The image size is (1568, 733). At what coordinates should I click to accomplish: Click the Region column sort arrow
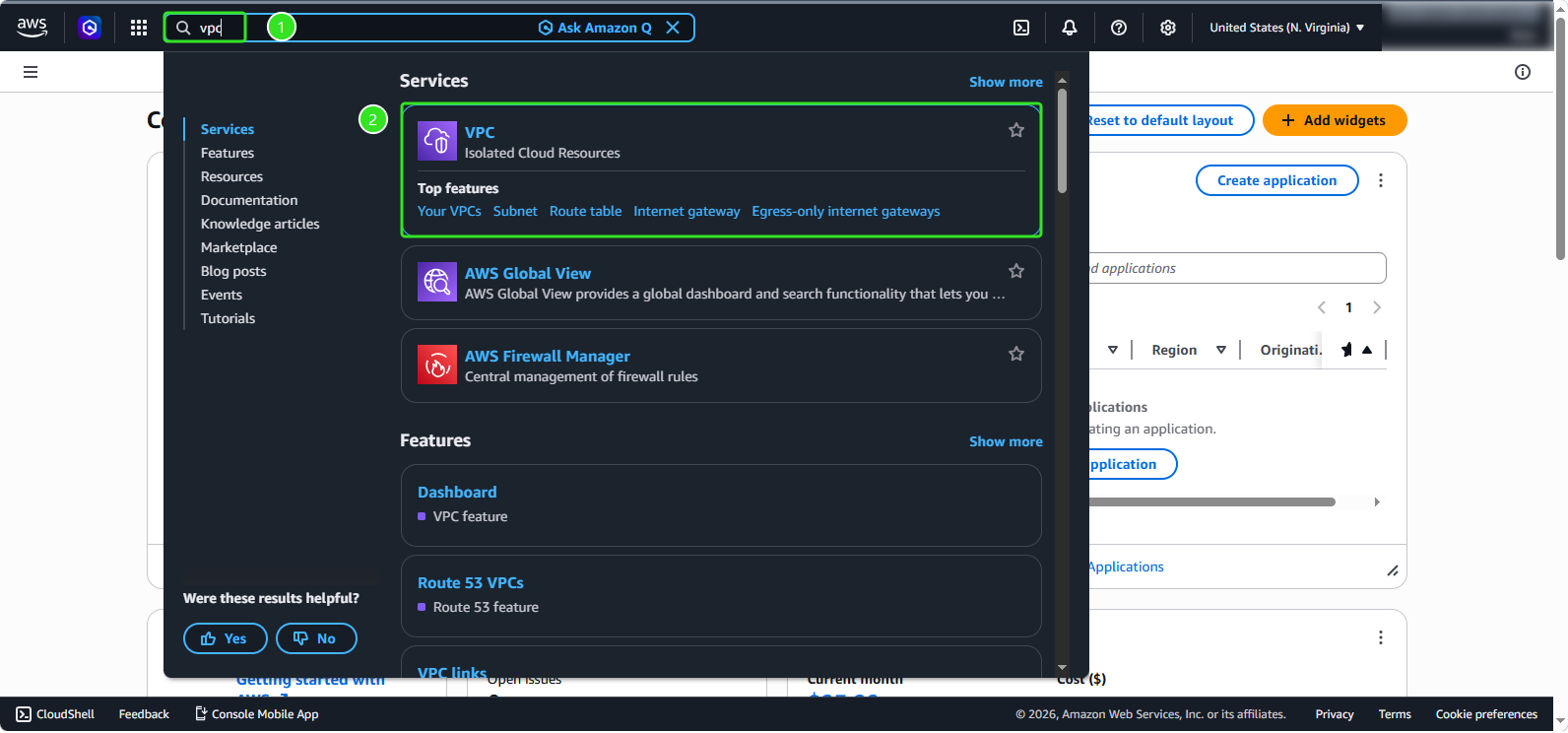1221,350
